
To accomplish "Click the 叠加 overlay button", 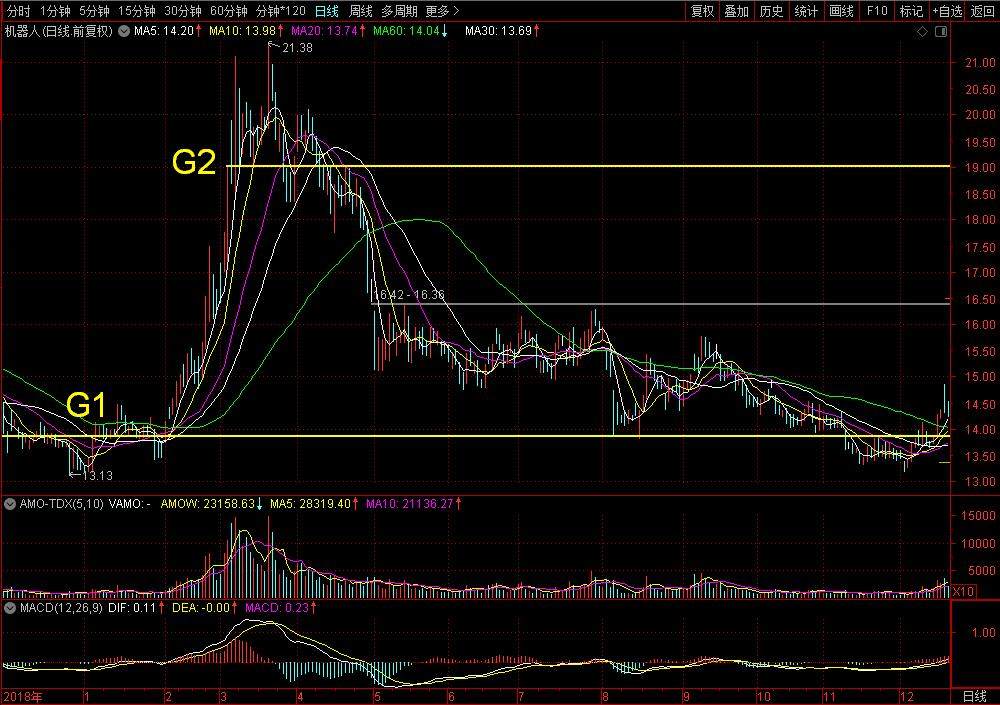I will click(737, 11).
